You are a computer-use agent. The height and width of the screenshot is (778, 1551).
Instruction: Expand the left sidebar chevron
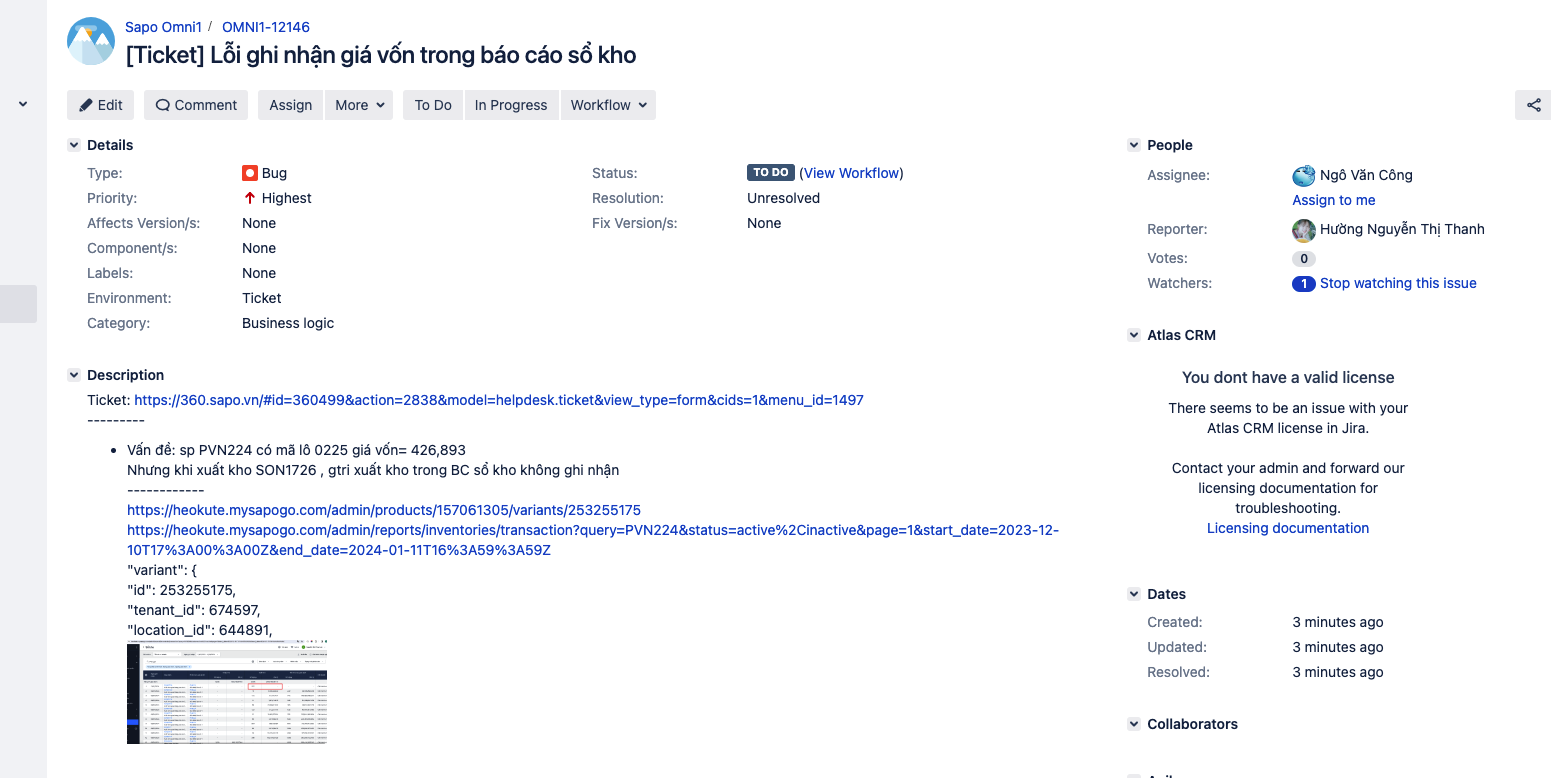[23, 103]
